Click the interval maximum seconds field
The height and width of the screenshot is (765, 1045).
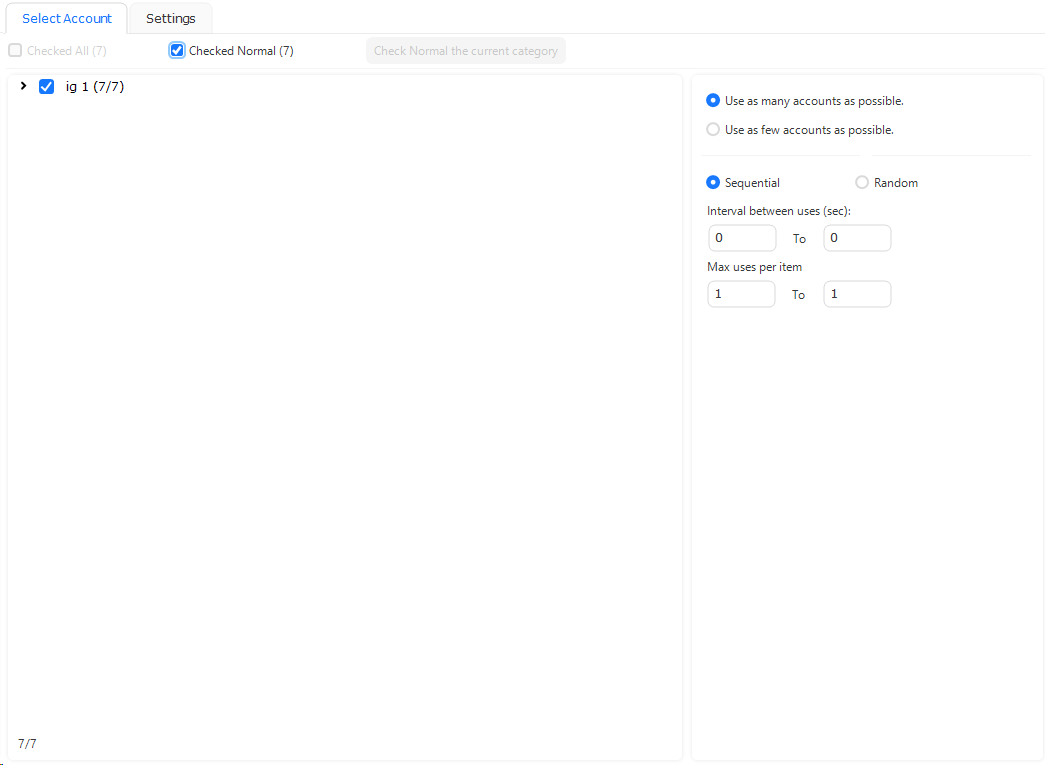click(x=856, y=238)
